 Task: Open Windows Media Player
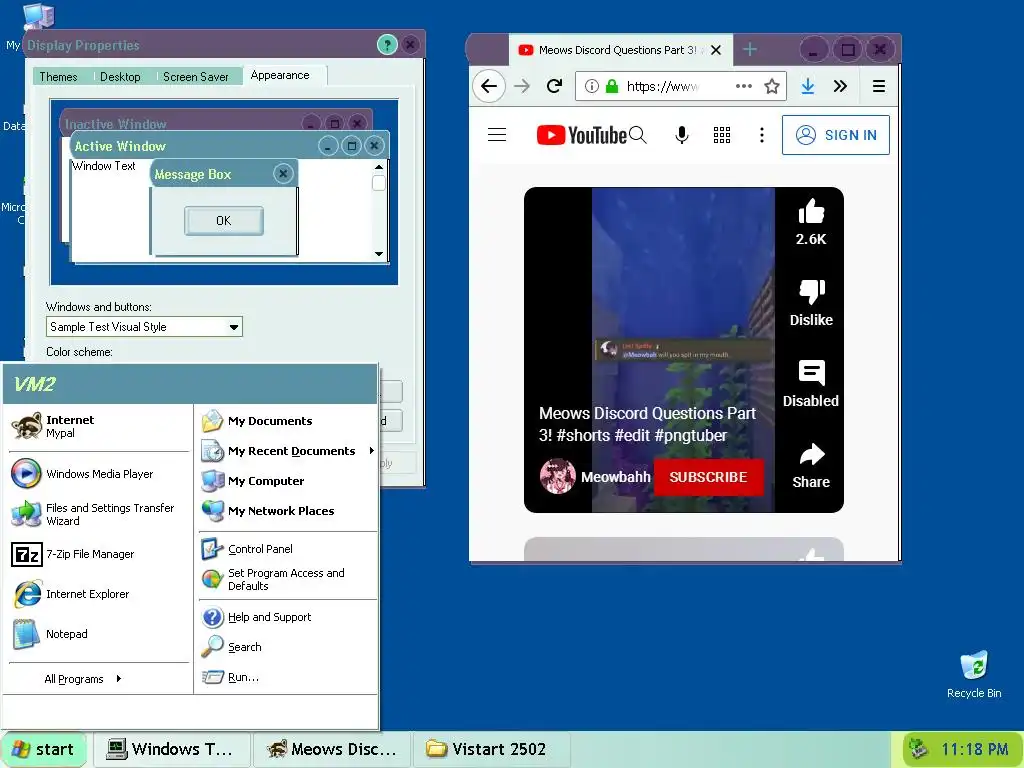[x=98, y=474]
